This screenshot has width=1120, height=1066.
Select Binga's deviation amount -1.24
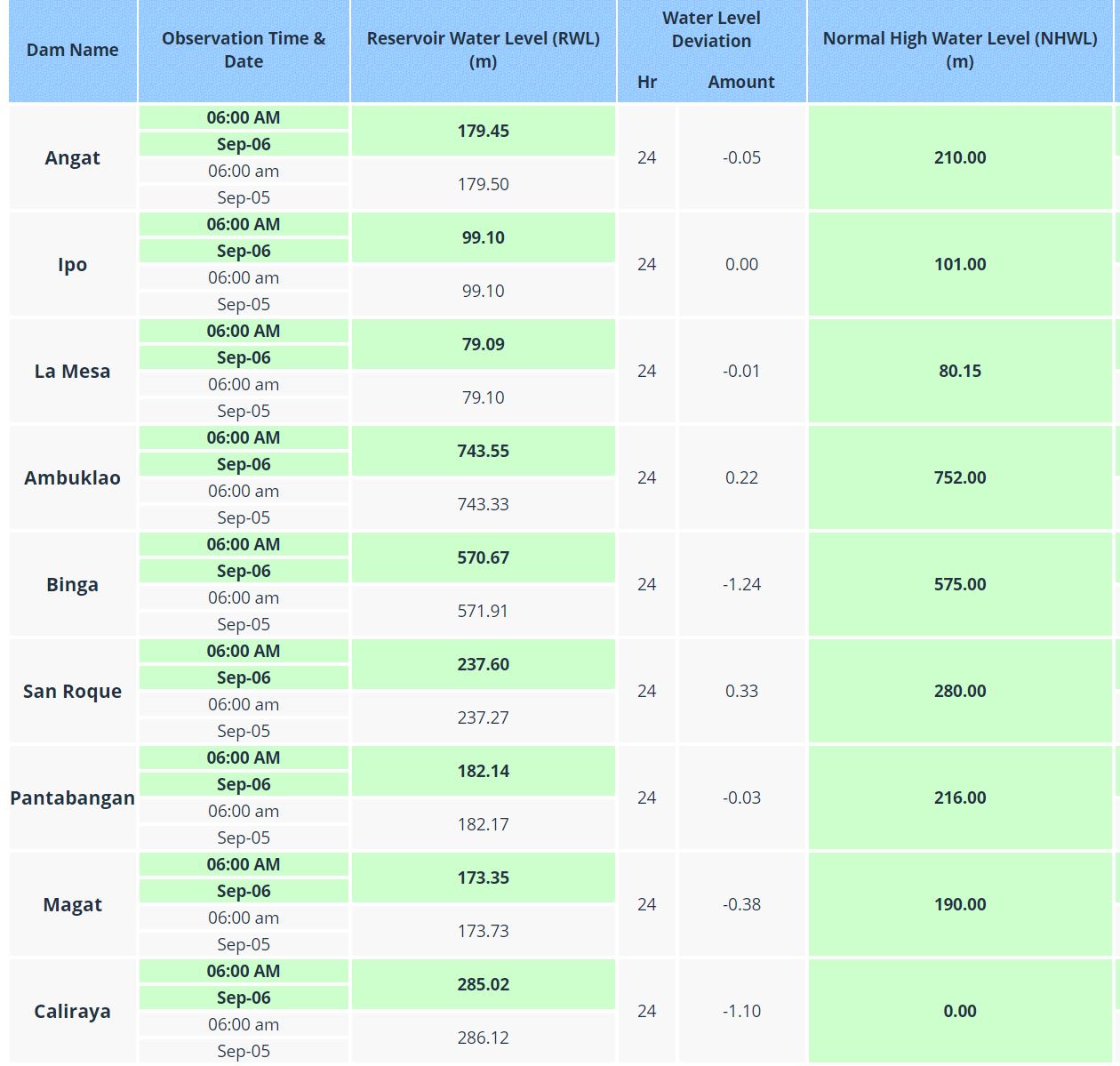coord(741,584)
